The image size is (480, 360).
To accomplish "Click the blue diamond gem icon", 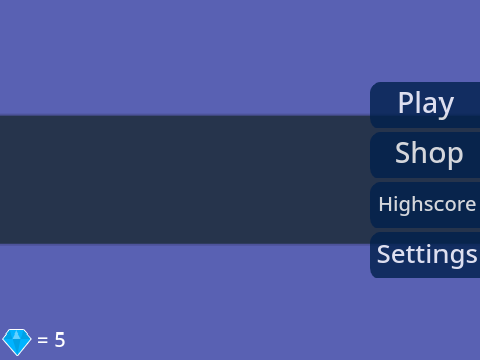I will (x=17, y=342).
